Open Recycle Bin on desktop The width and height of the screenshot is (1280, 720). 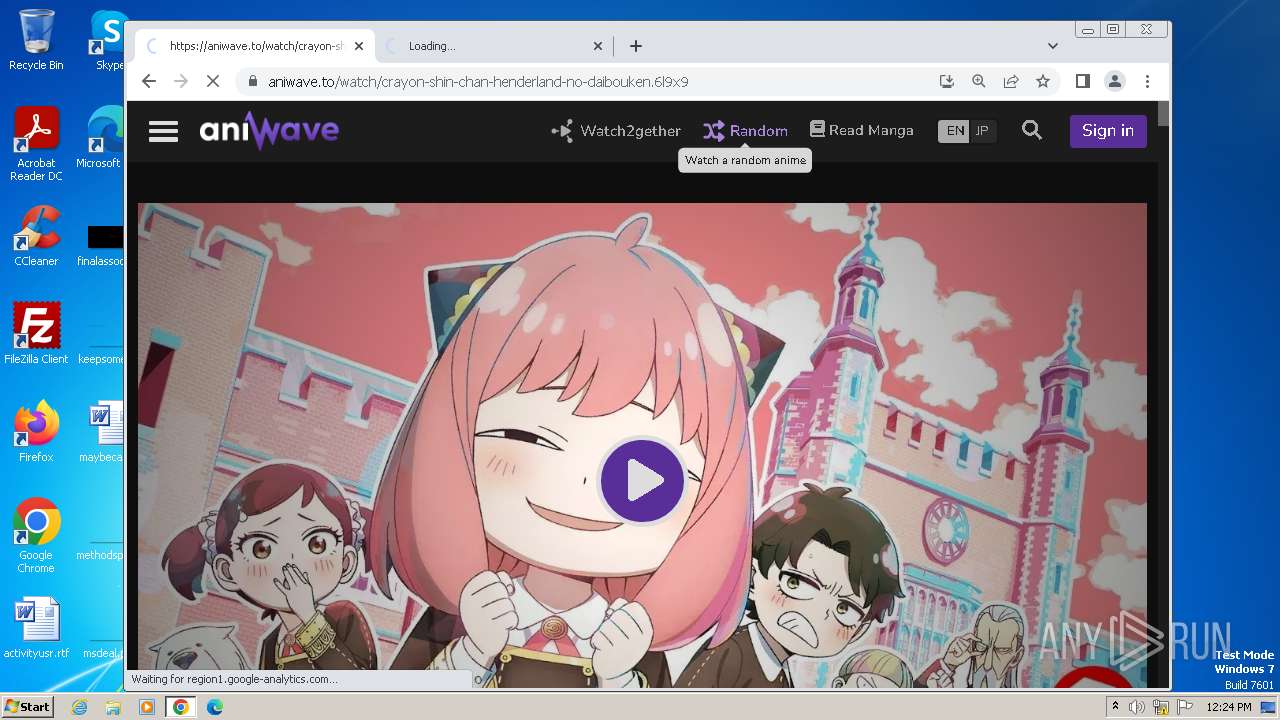pos(36,41)
